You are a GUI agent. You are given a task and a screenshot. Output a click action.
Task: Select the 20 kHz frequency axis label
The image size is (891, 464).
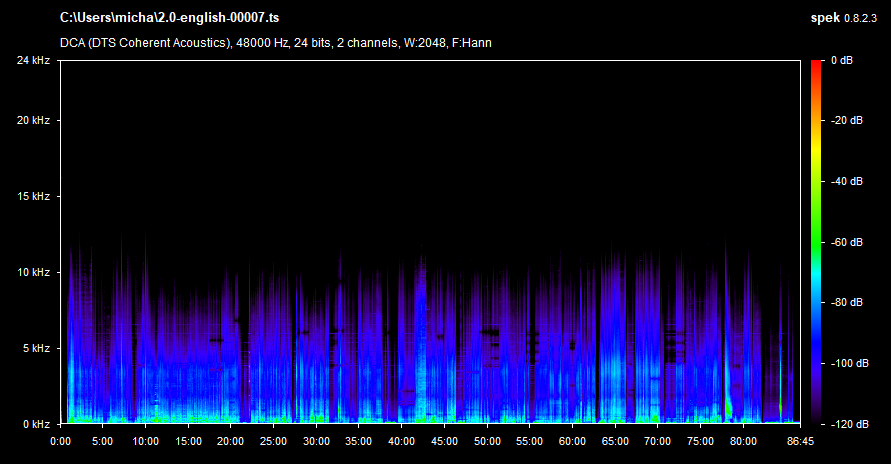tap(32, 120)
